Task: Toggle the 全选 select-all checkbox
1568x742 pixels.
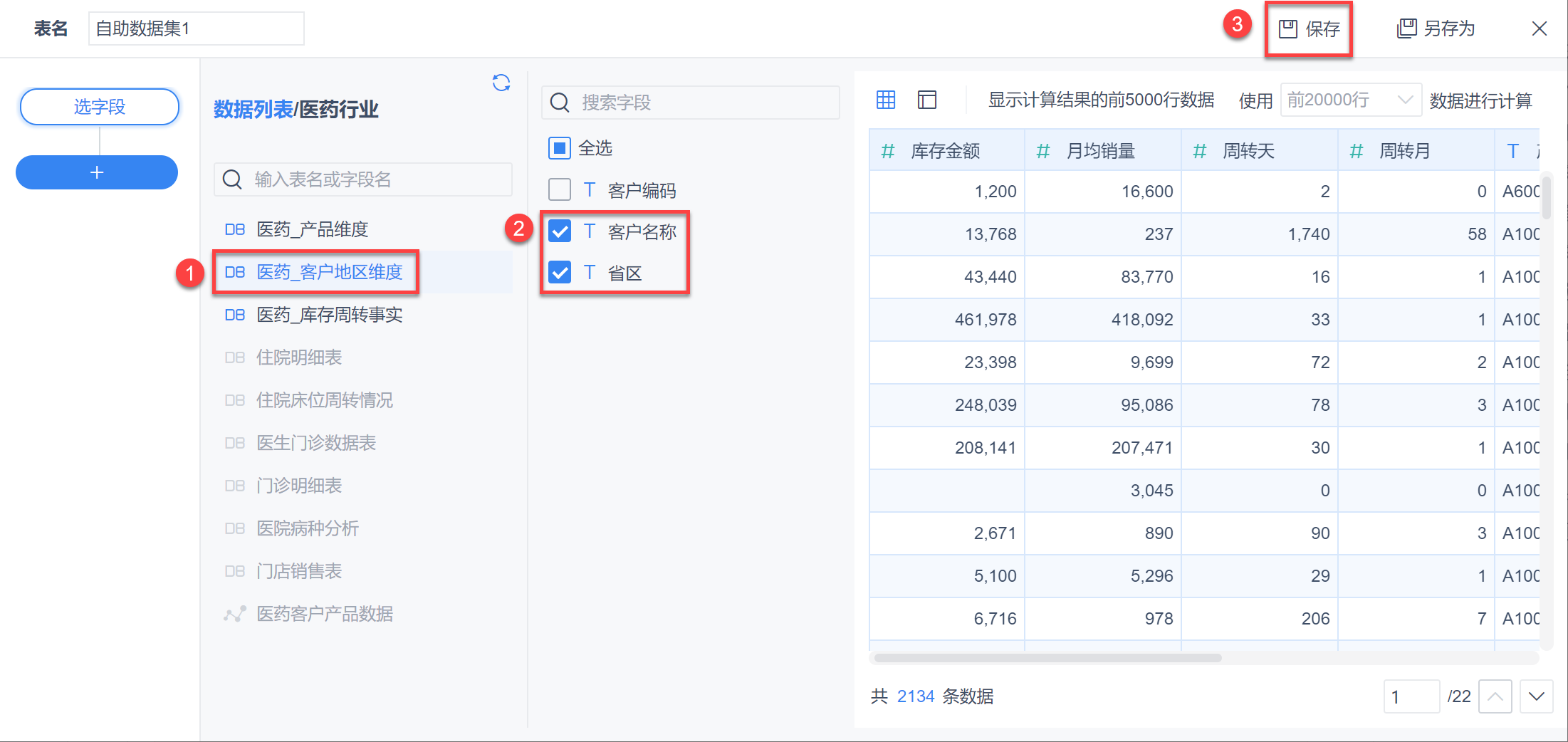Action: click(560, 148)
